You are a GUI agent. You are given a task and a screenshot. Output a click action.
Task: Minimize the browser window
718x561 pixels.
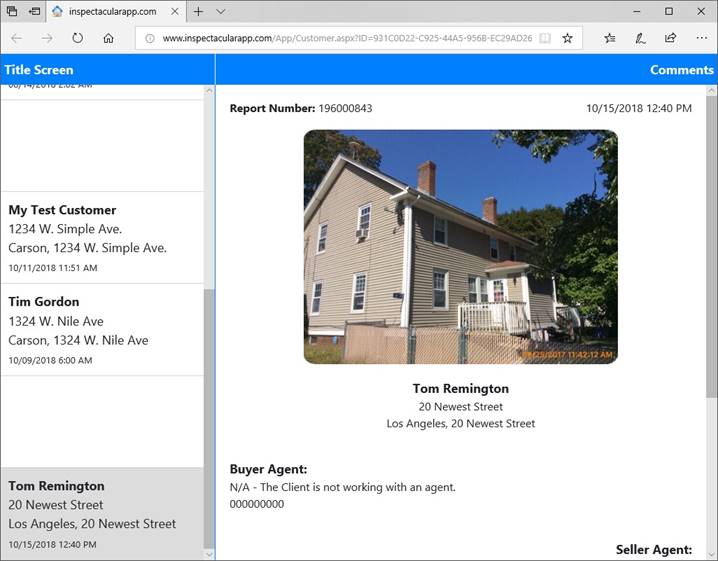637,11
